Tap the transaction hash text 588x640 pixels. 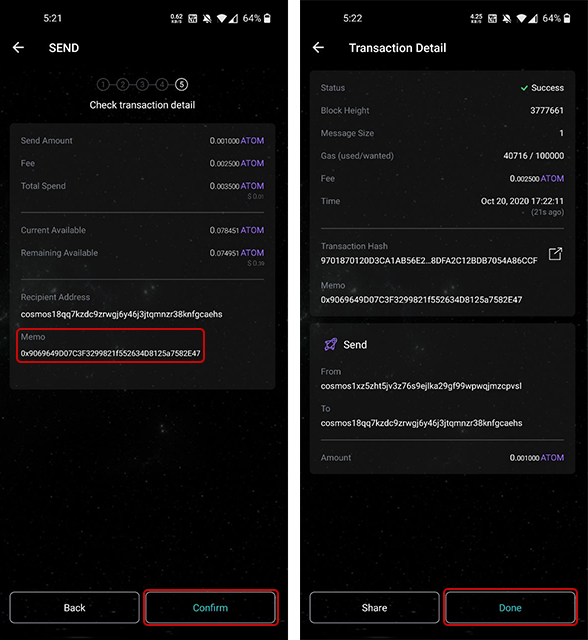(x=429, y=260)
